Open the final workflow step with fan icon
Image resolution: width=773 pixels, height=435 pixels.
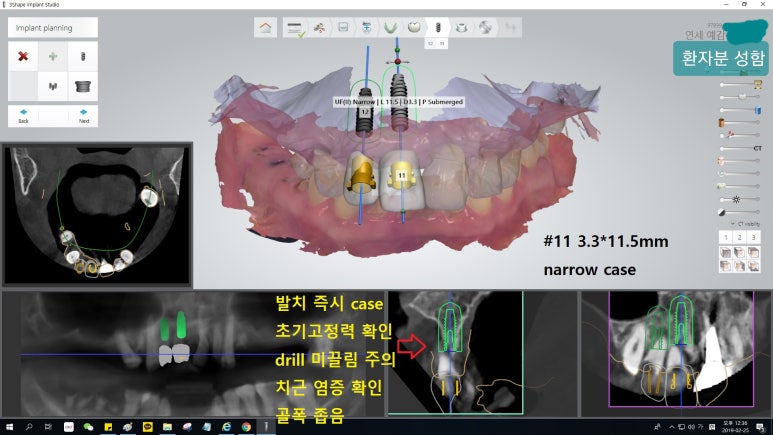point(485,28)
